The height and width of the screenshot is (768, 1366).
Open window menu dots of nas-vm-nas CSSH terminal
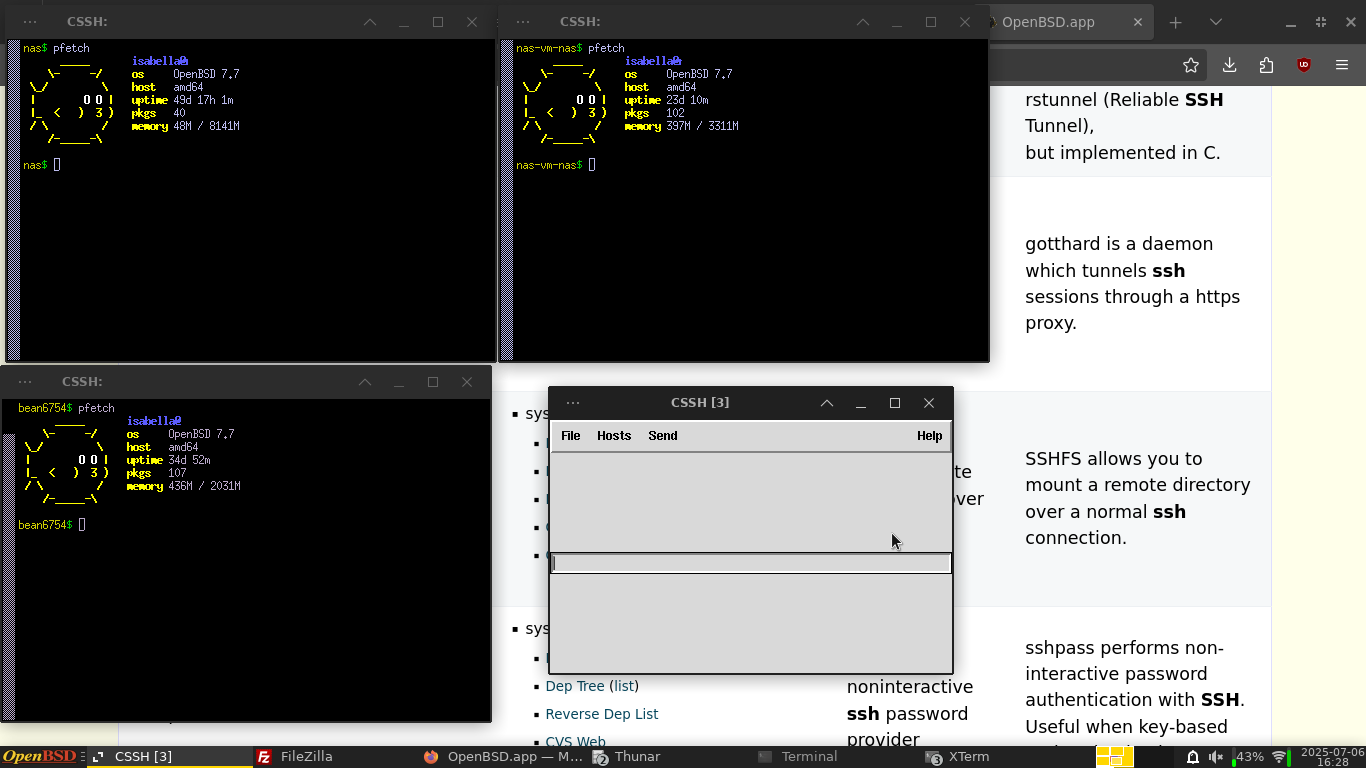tap(523, 22)
